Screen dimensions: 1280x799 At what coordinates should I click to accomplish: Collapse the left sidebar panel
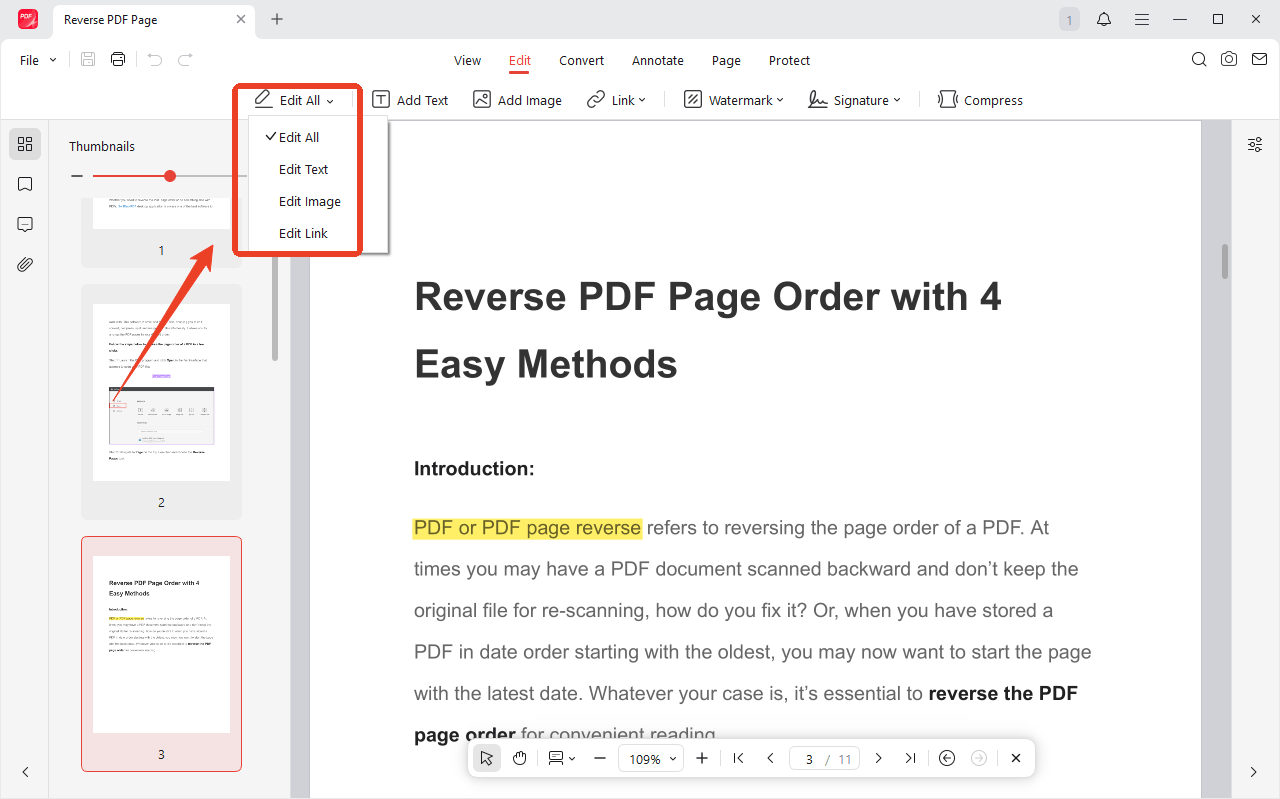pos(25,772)
